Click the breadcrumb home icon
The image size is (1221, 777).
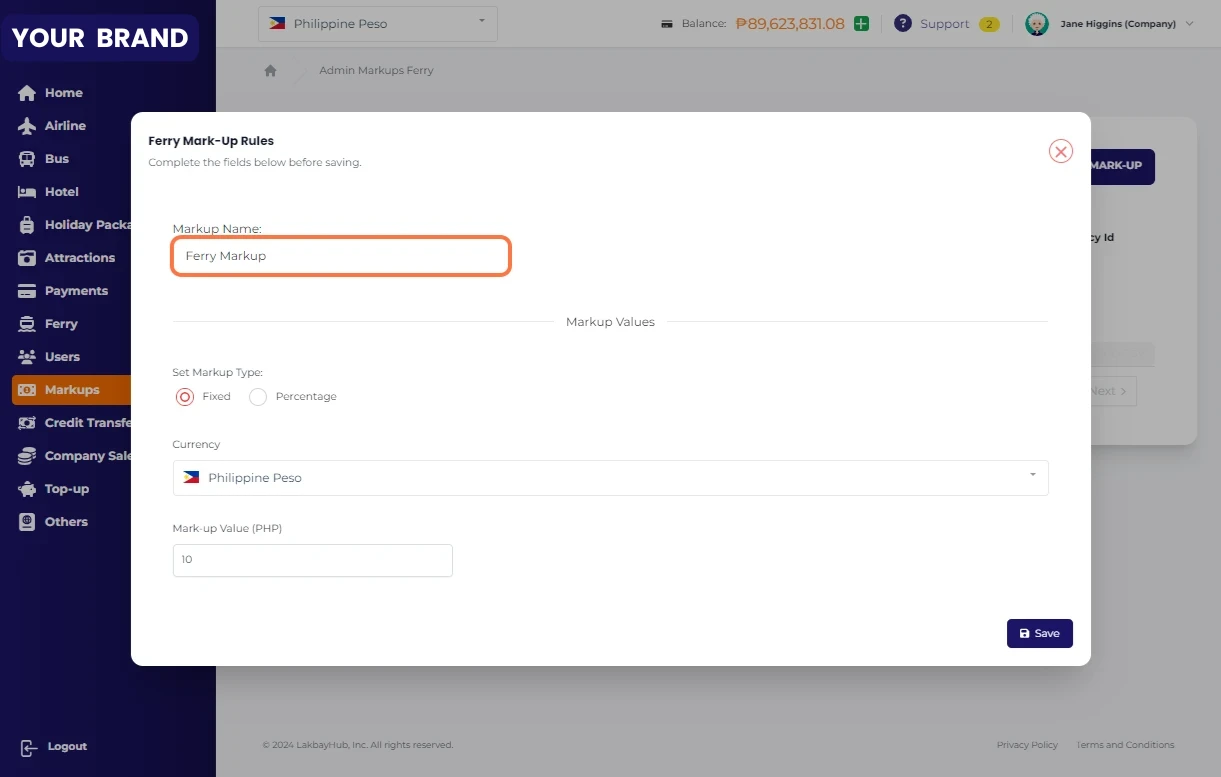pos(270,71)
